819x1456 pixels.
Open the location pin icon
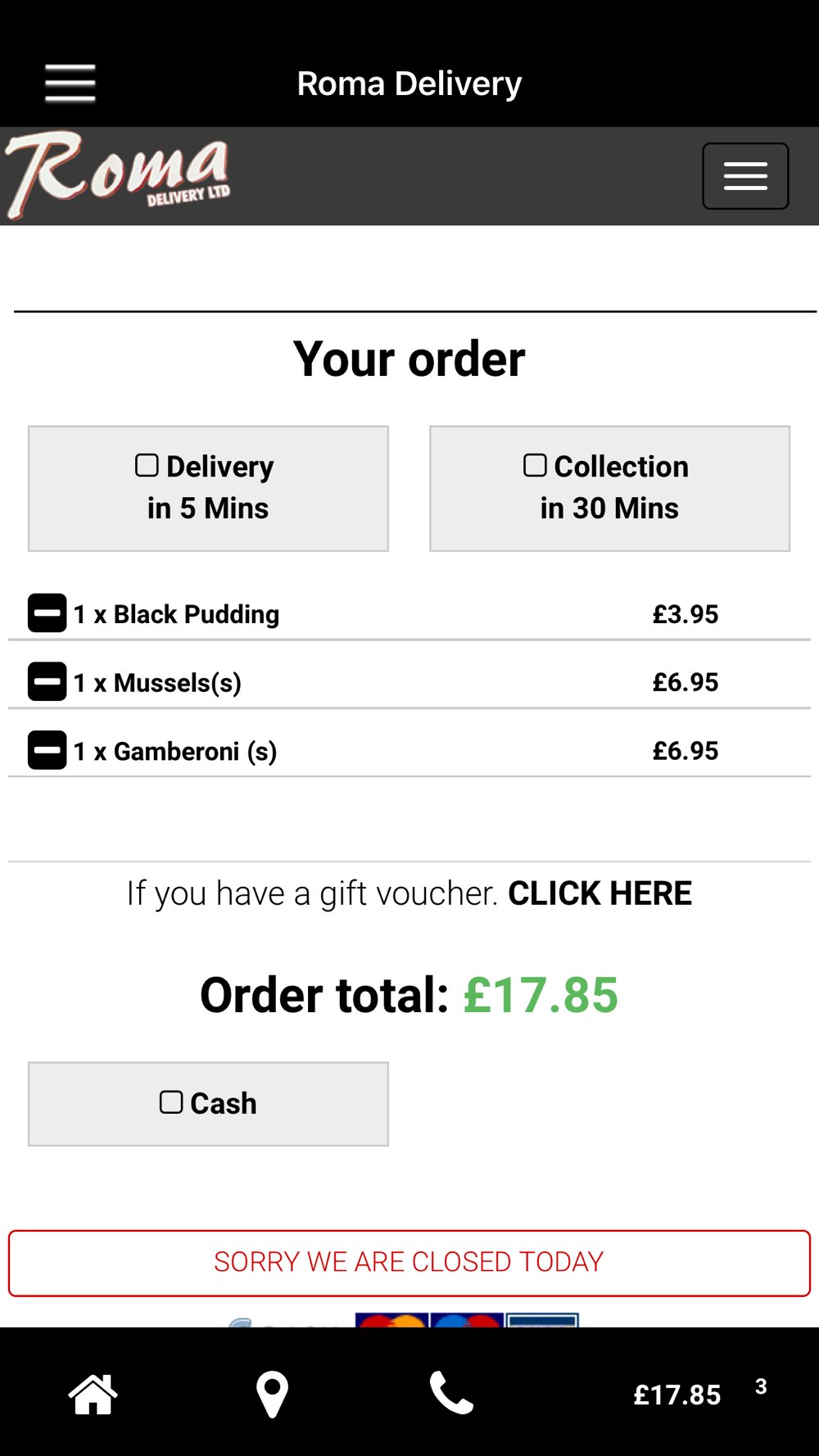272,1394
